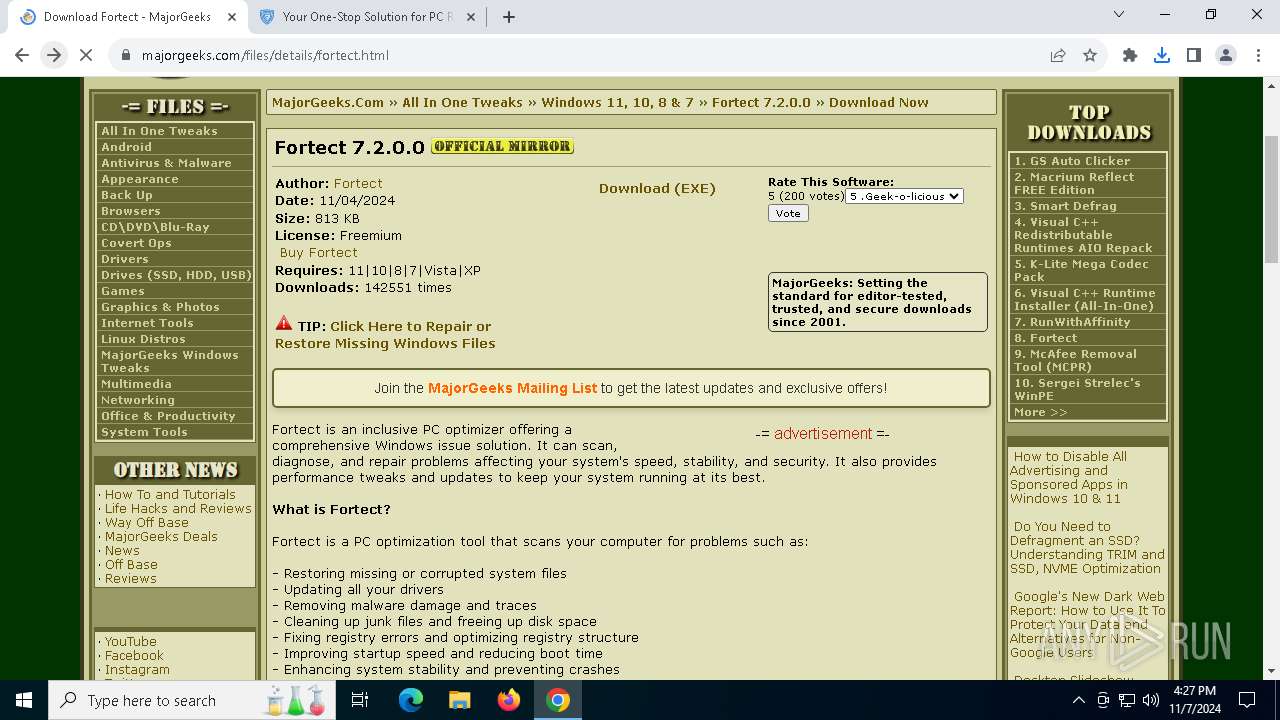
Task: Open the Chrome profile avatar
Action: pyautogui.click(x=1226, y=55)
